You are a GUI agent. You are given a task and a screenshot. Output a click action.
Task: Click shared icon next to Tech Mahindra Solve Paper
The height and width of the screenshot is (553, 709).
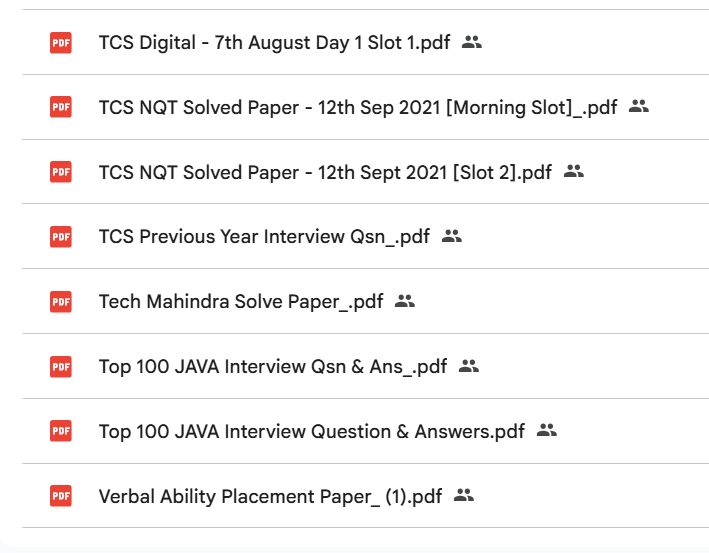tap(404, 301)
